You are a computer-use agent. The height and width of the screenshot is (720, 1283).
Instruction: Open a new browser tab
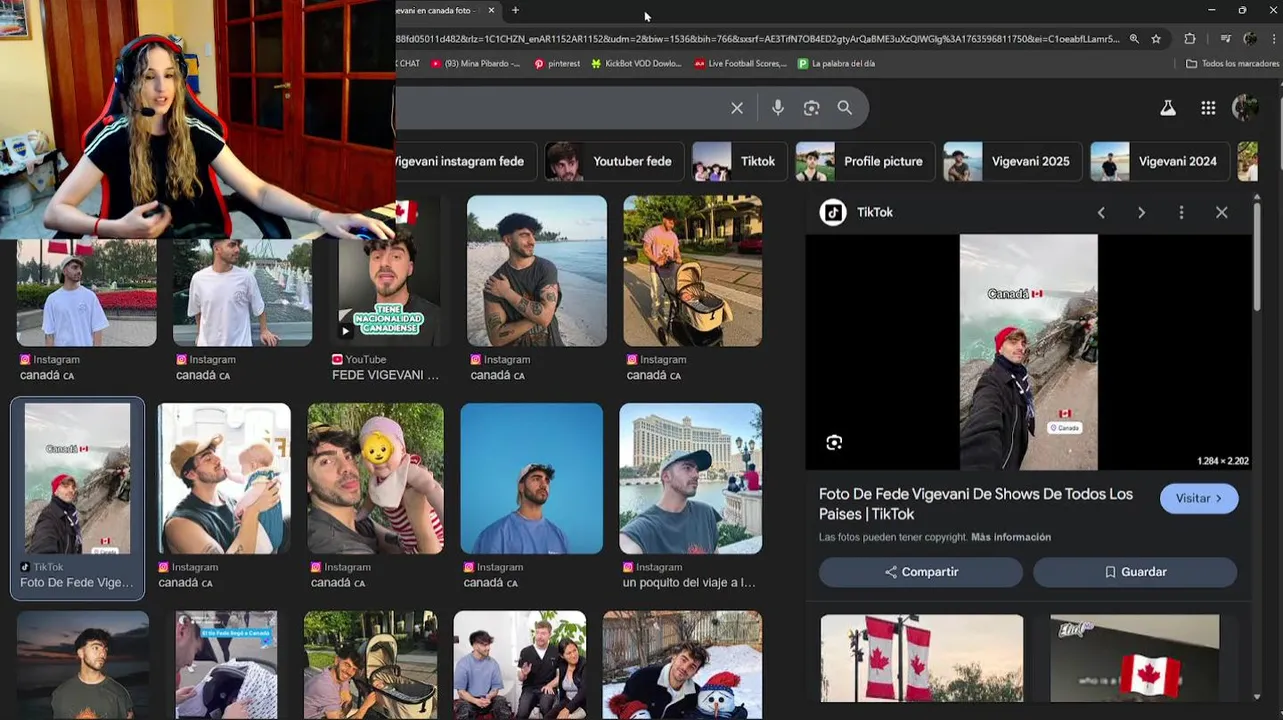pyautogui.click(x=515, y=10)
